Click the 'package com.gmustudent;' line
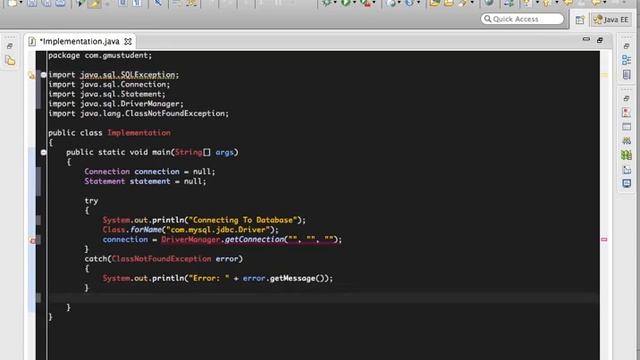The image size is (640, 360). 100,55
